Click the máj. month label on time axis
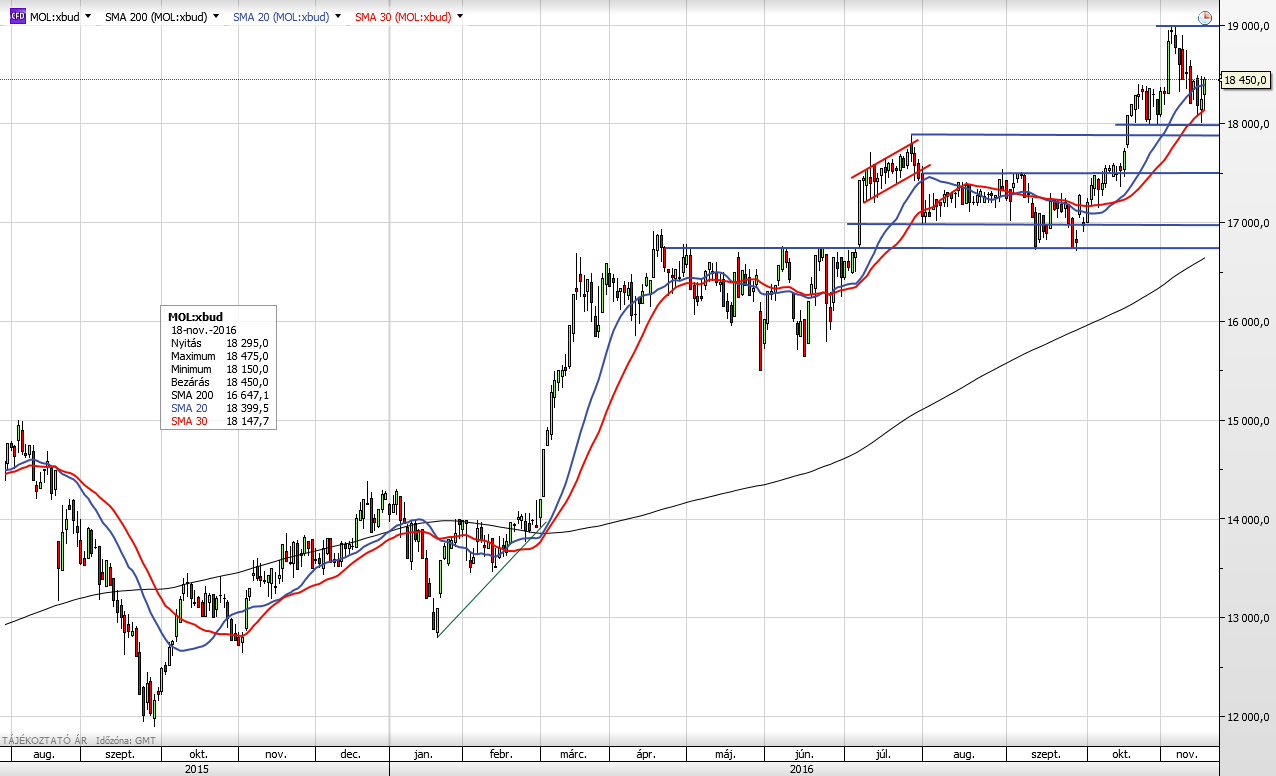 726,755
